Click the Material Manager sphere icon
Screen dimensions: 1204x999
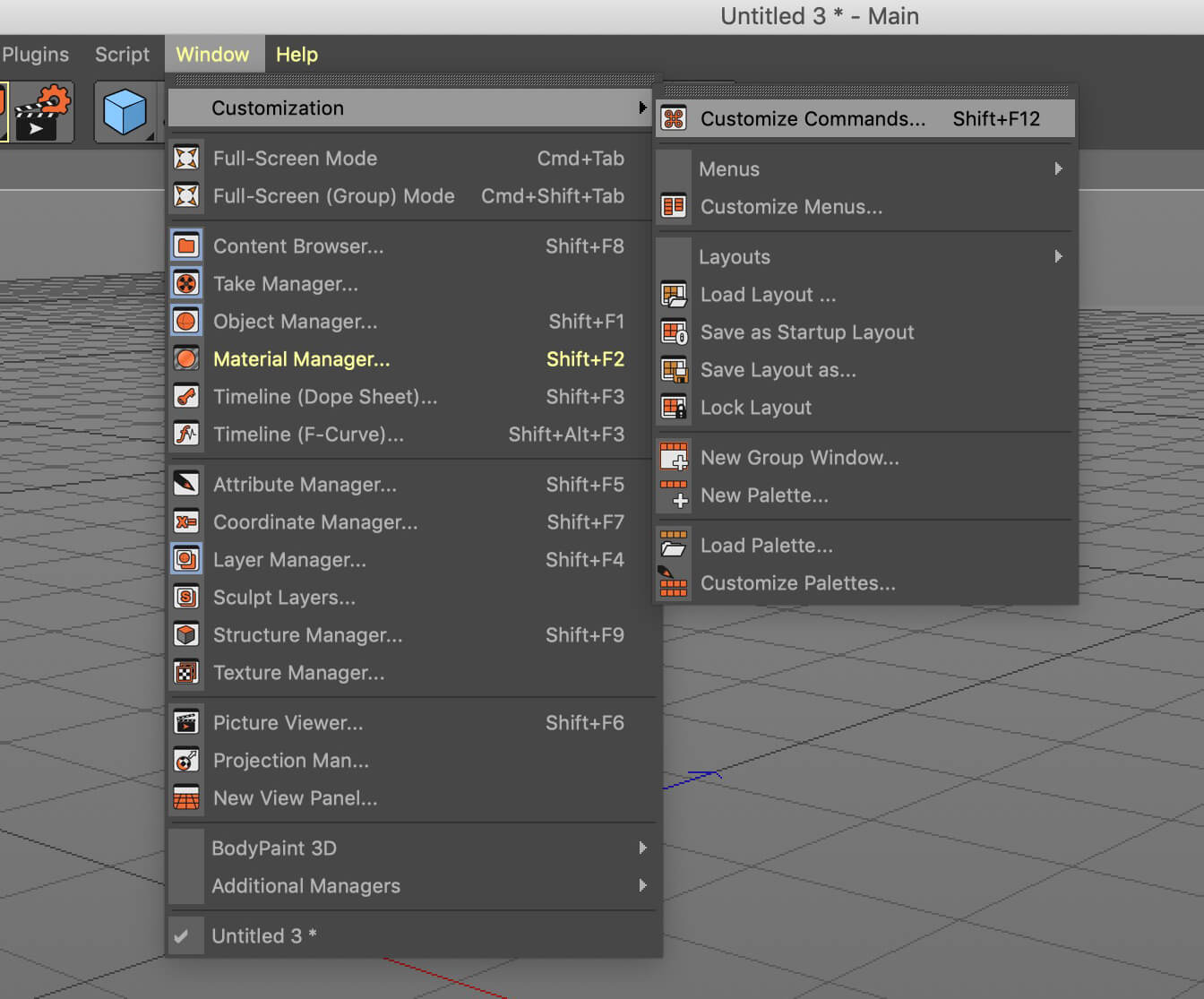tap(186, 359)
